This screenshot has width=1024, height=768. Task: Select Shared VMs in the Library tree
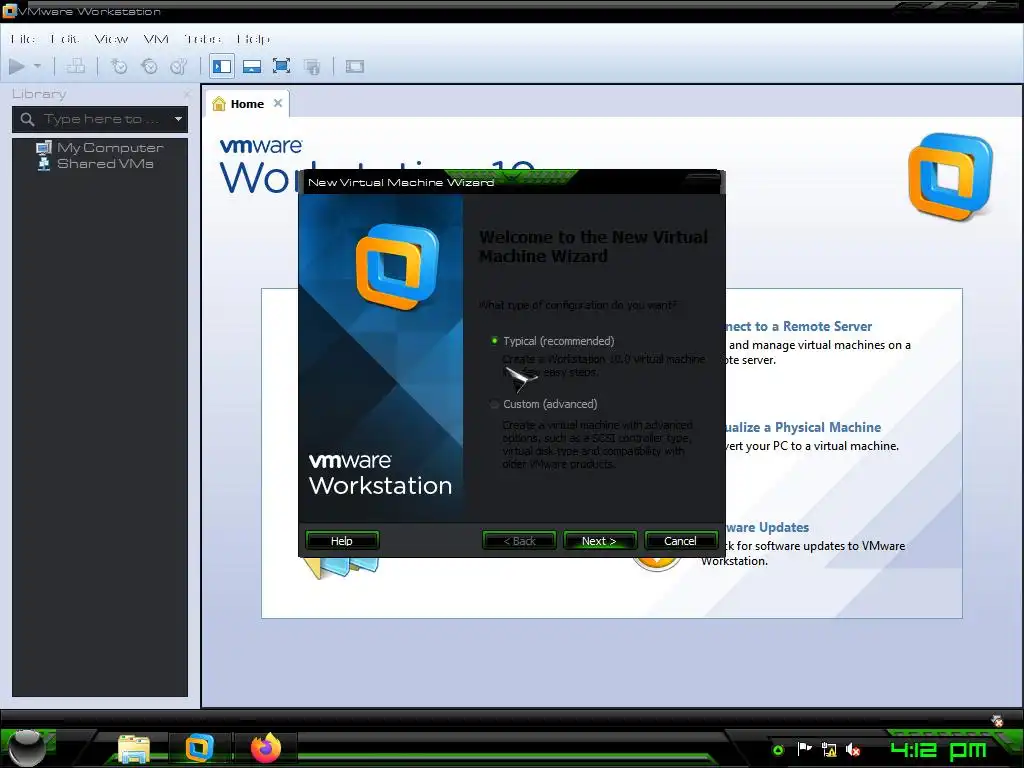[x=95, y=163]
